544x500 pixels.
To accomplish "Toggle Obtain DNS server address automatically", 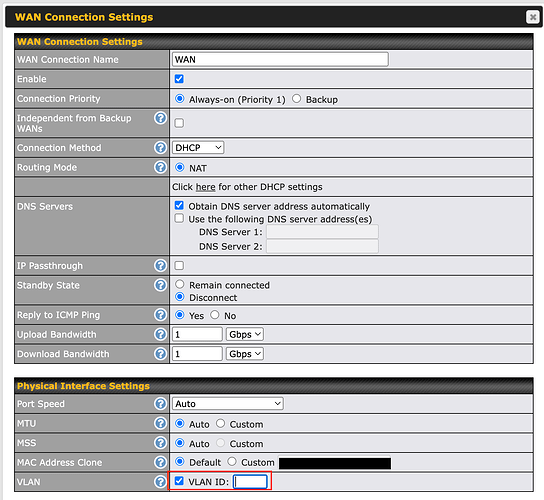I will click(179, 205).
